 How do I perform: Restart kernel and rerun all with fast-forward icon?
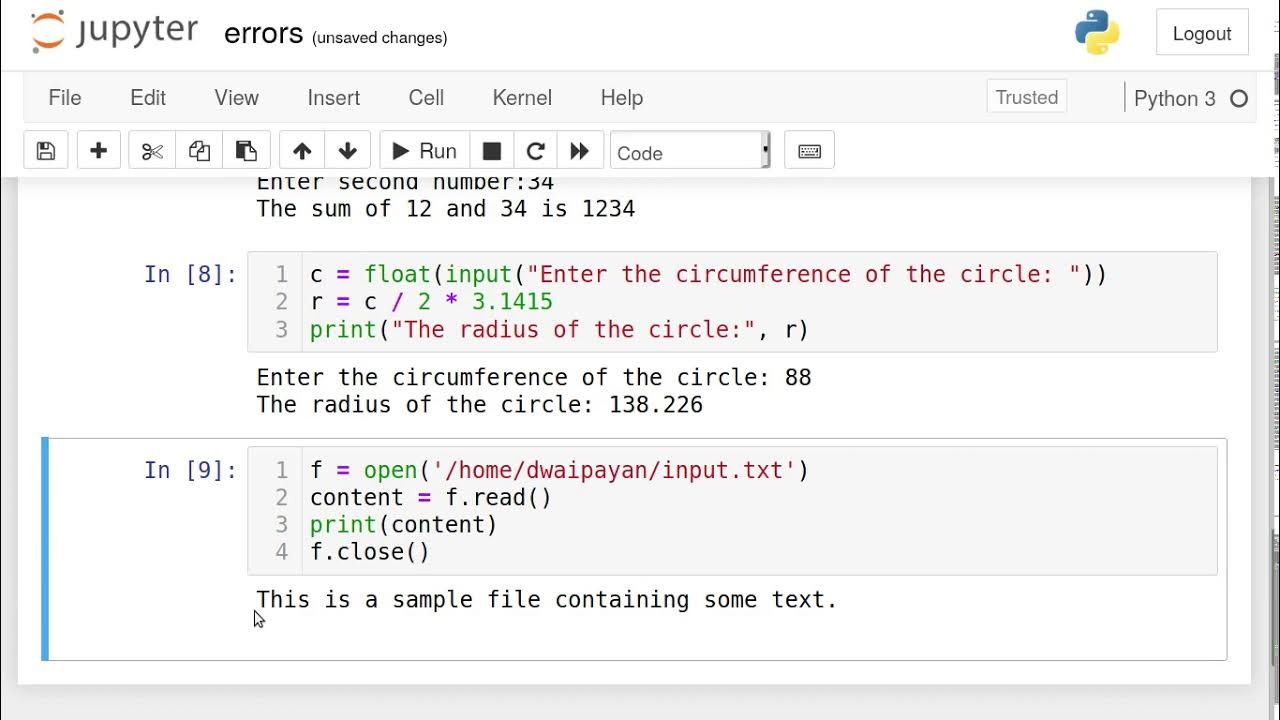click(x=580, y=151)
